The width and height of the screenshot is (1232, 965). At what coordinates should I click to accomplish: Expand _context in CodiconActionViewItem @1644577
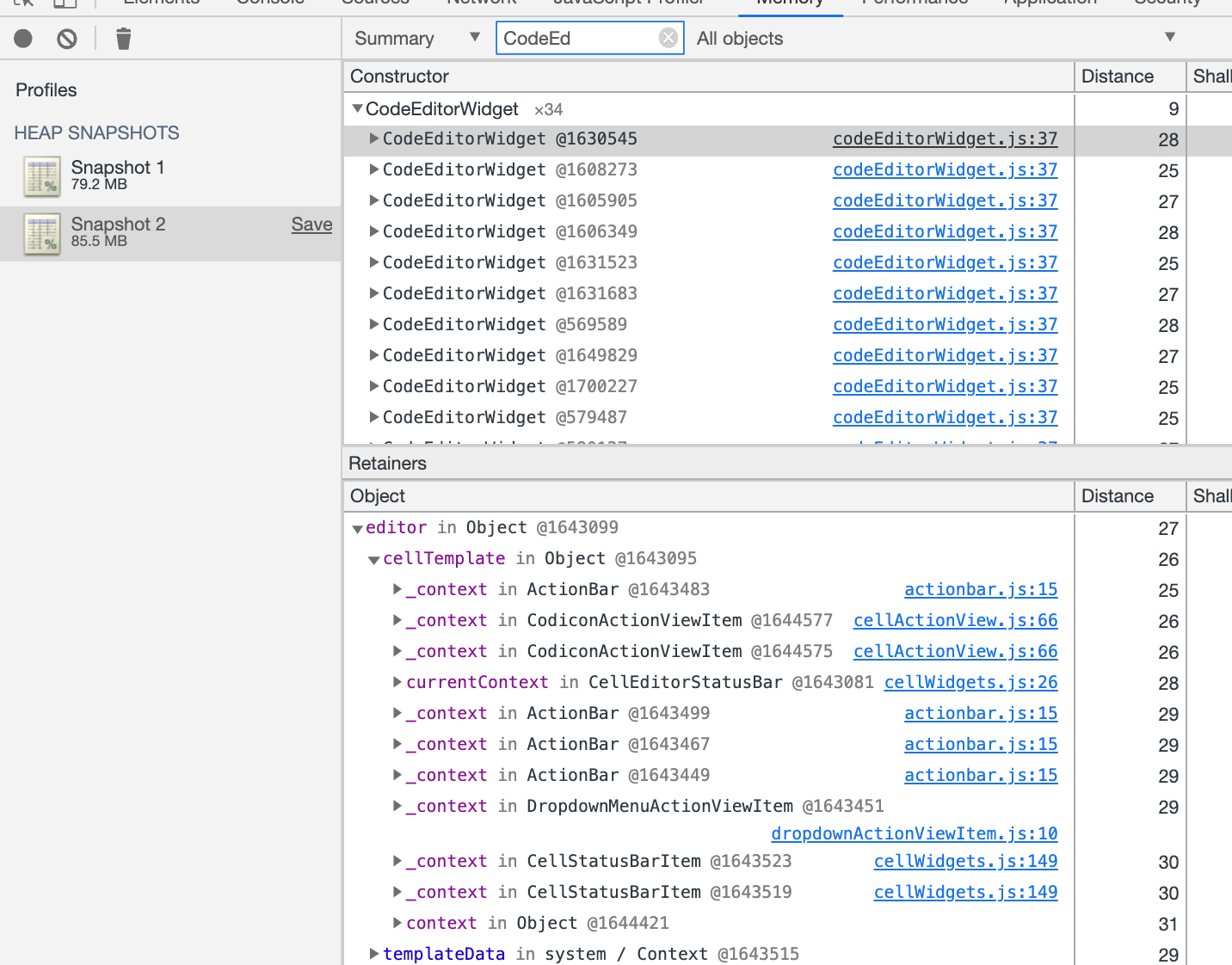pyautogui.click(x=396, y=620)
